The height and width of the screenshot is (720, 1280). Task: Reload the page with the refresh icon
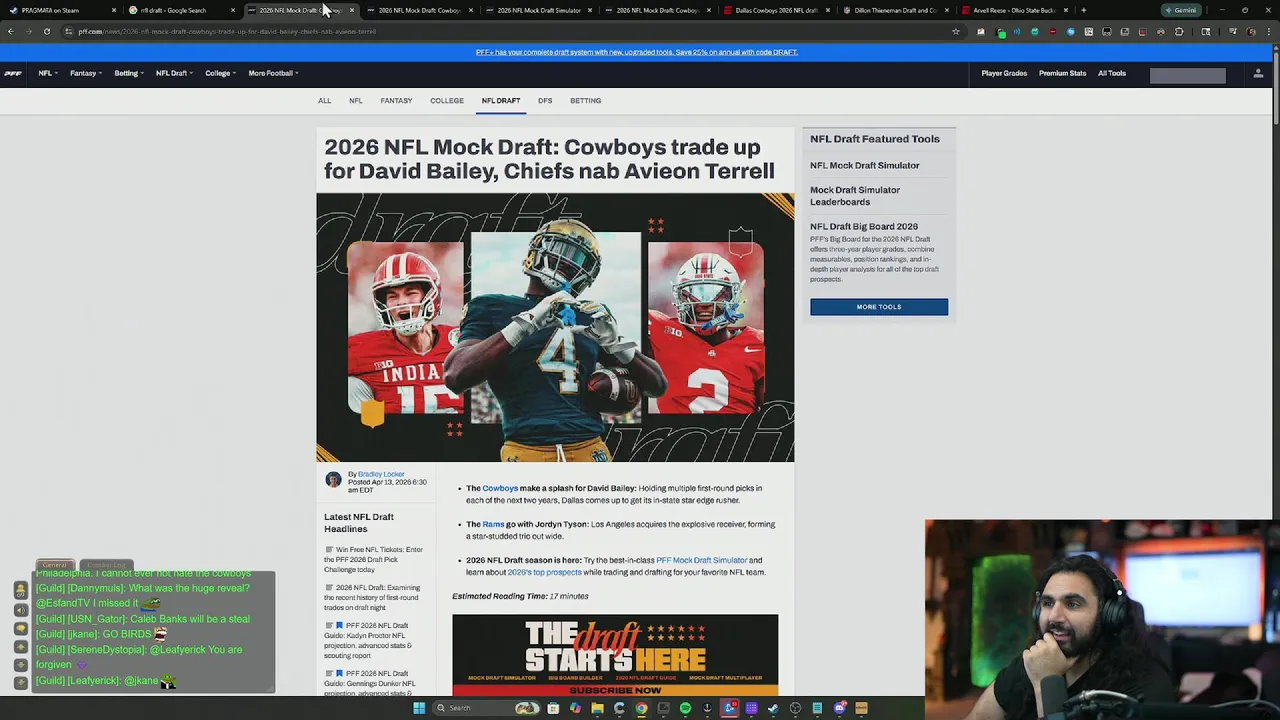tap(46, 31)
